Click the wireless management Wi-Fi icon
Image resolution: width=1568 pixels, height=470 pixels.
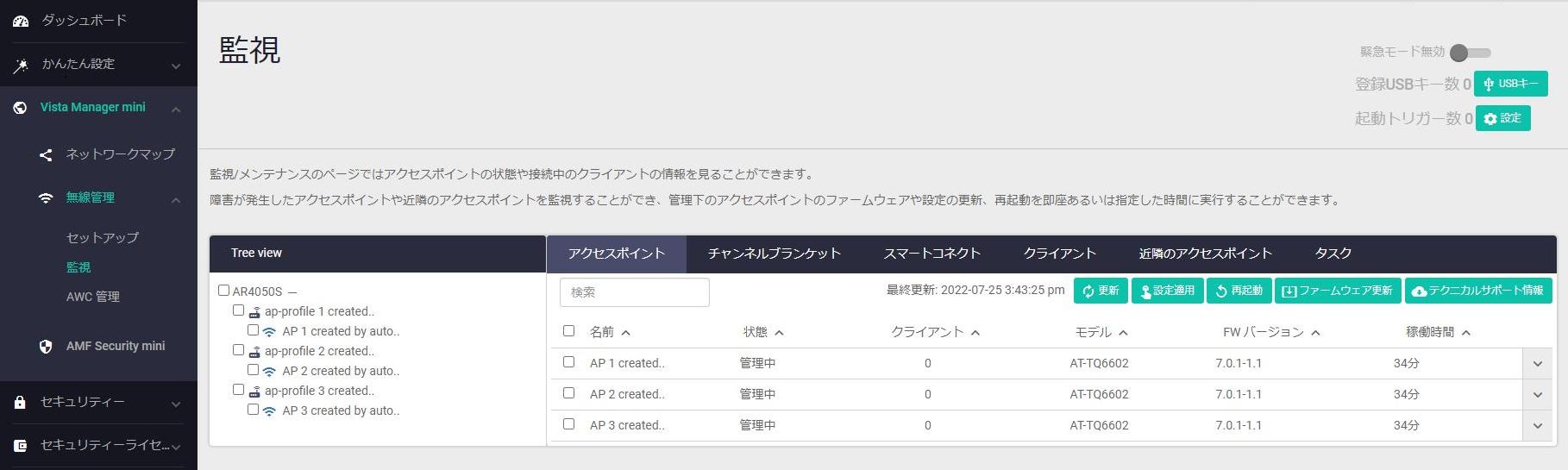coord(46,198)
